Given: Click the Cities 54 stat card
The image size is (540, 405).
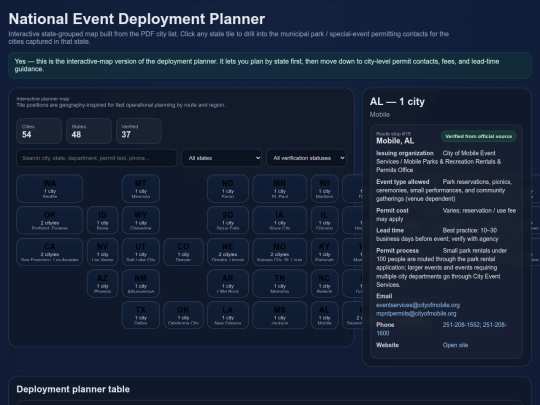Looking at the screenshot, I should click(x=39, y=131).
